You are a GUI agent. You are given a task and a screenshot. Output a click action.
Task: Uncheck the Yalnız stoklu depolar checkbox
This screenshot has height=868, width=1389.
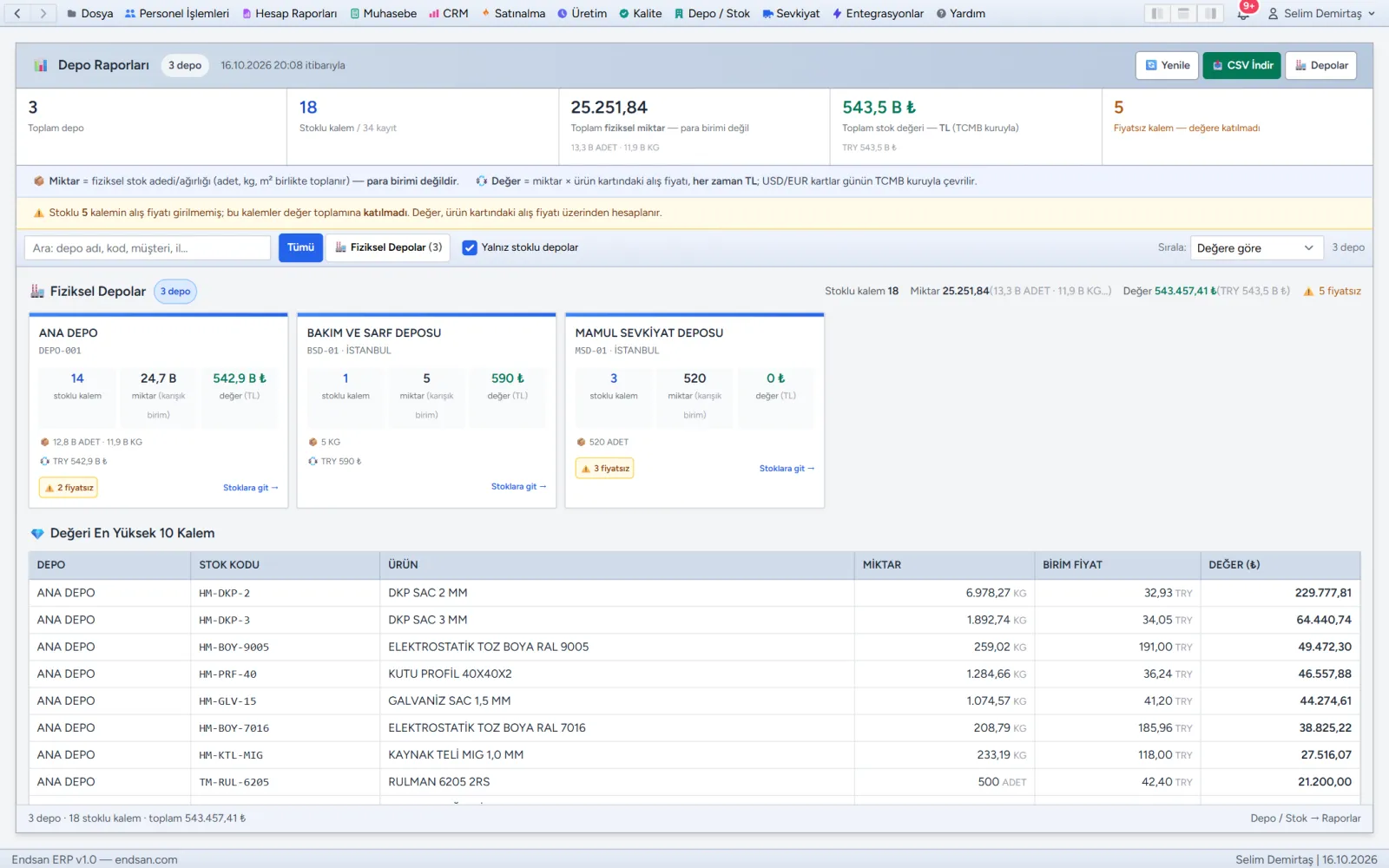click(470, 248)
